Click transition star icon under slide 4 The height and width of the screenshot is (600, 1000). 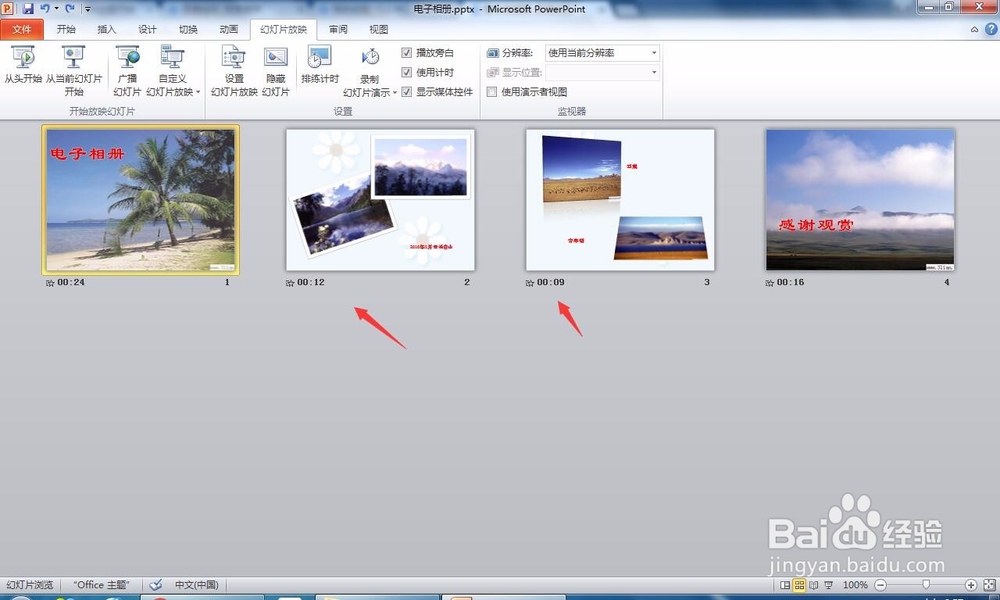[769, 282]
